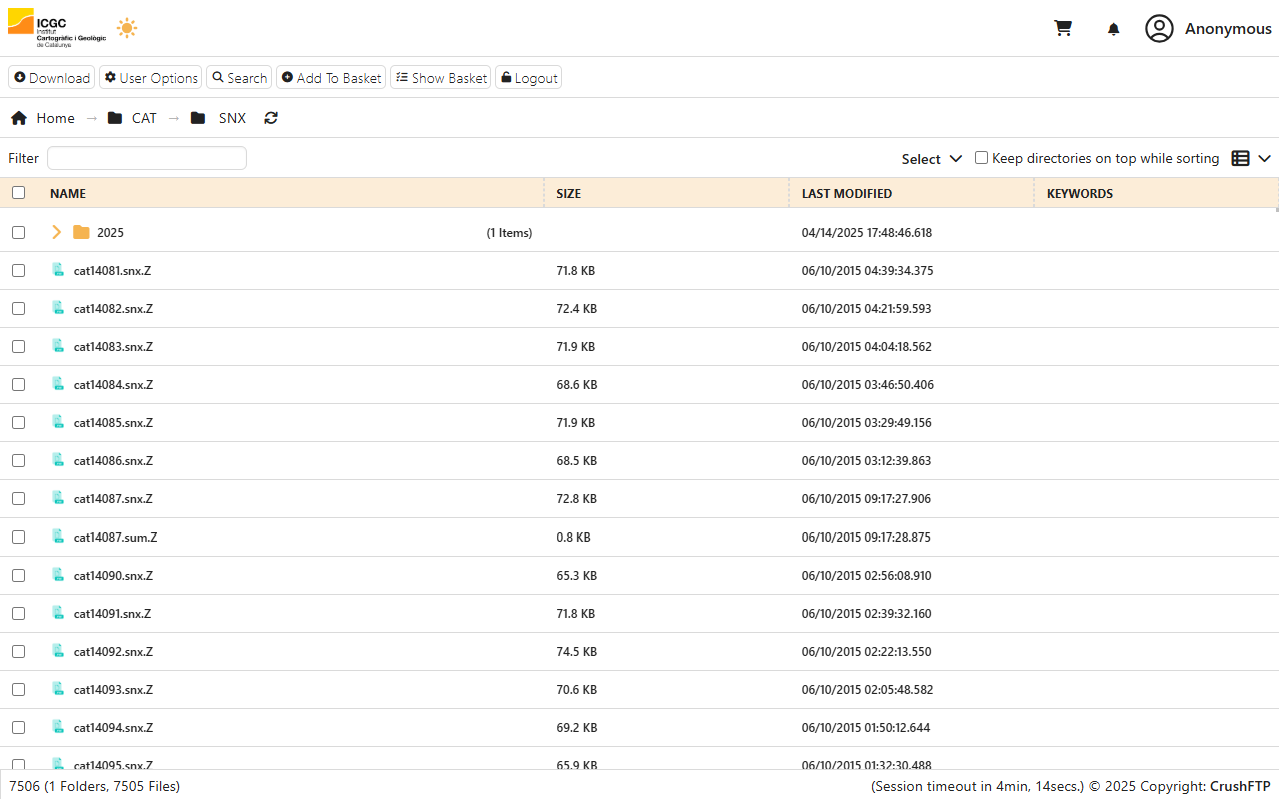Open the list view mode dropdown
The height and width of the screenshot is (799, 1279).
pos(1250,158)
